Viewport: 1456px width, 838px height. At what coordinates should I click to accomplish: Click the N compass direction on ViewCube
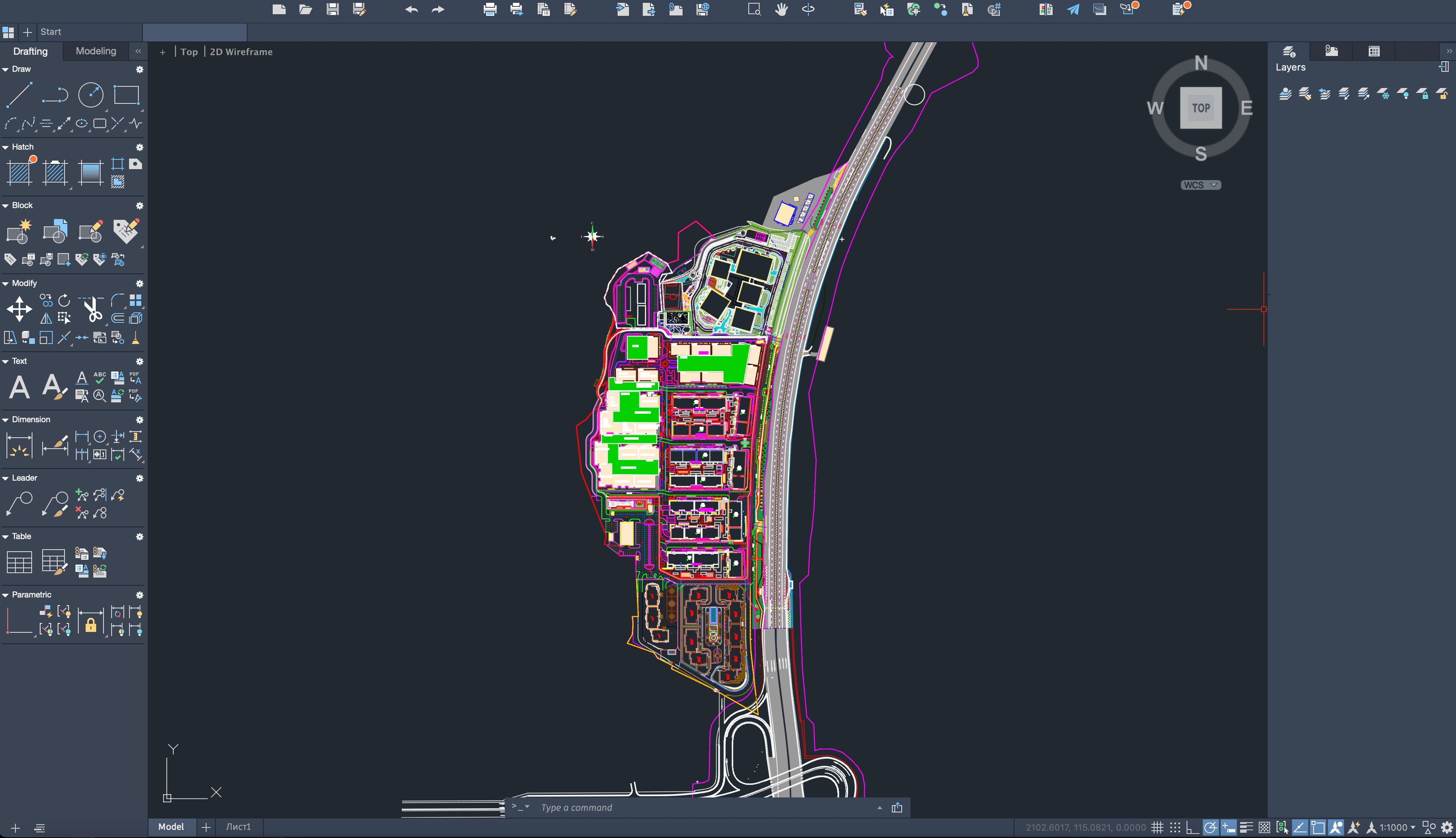click(1201, 63)
